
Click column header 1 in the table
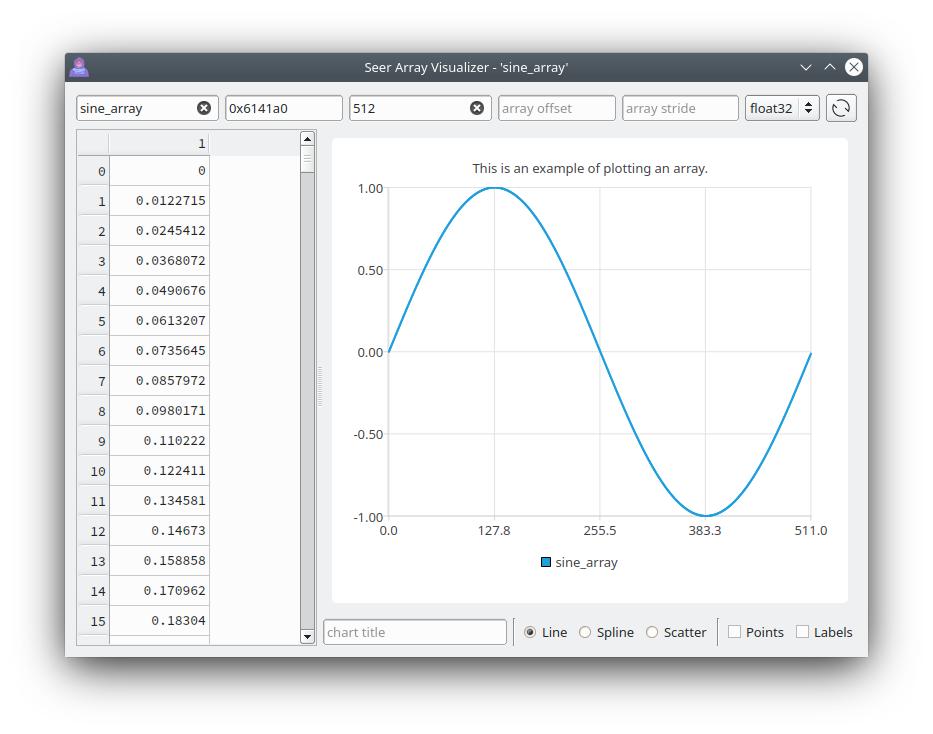[x=159, y=143]
